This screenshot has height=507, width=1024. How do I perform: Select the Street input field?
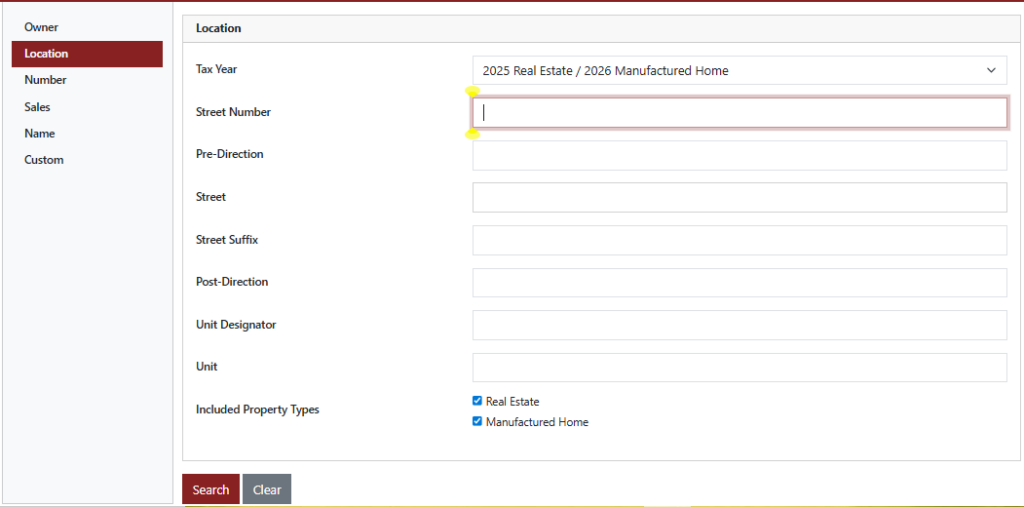point(739,198)
